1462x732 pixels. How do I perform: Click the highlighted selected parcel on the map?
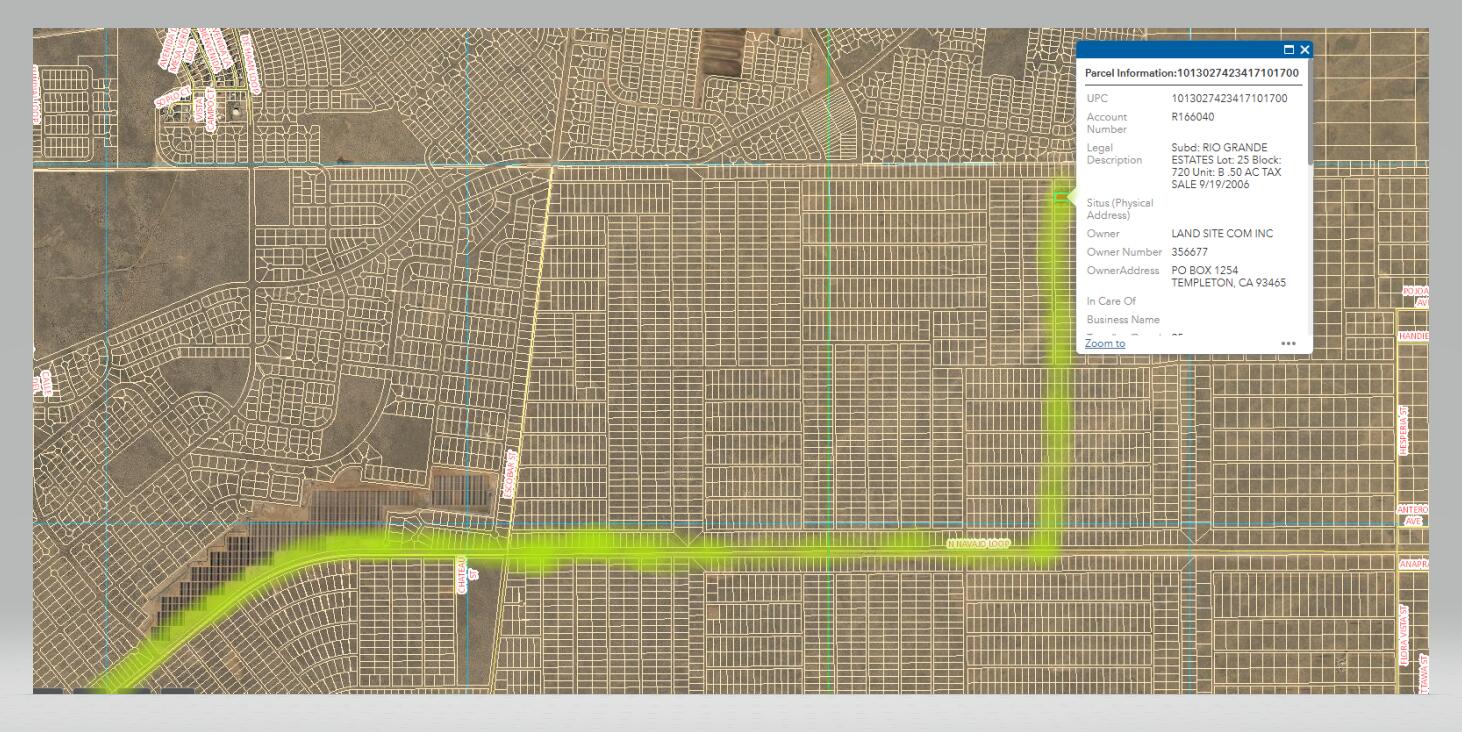click(1060, 197)
